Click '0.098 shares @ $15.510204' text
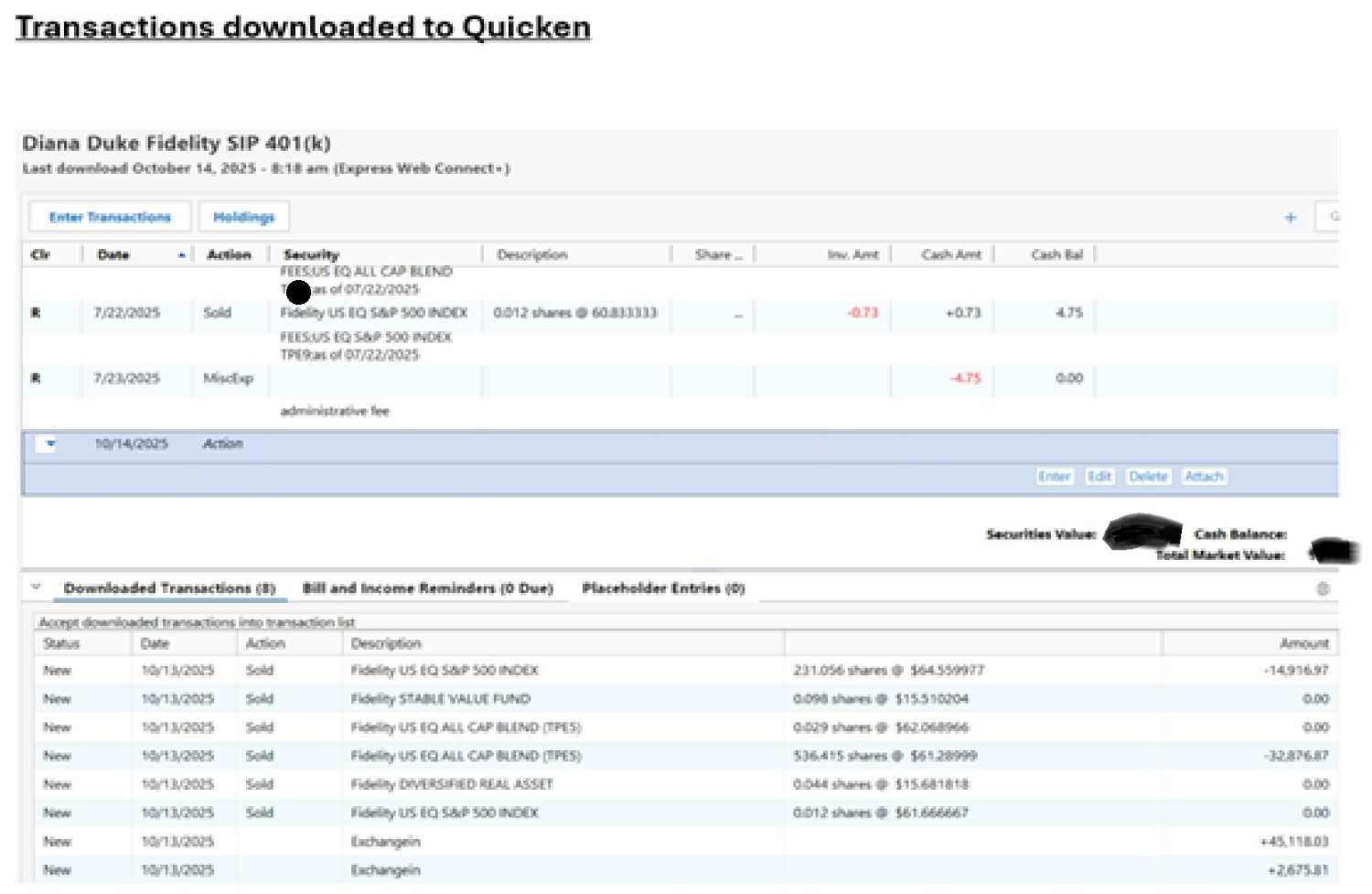The image size is (1372, 894). click(x=881, y=699)
